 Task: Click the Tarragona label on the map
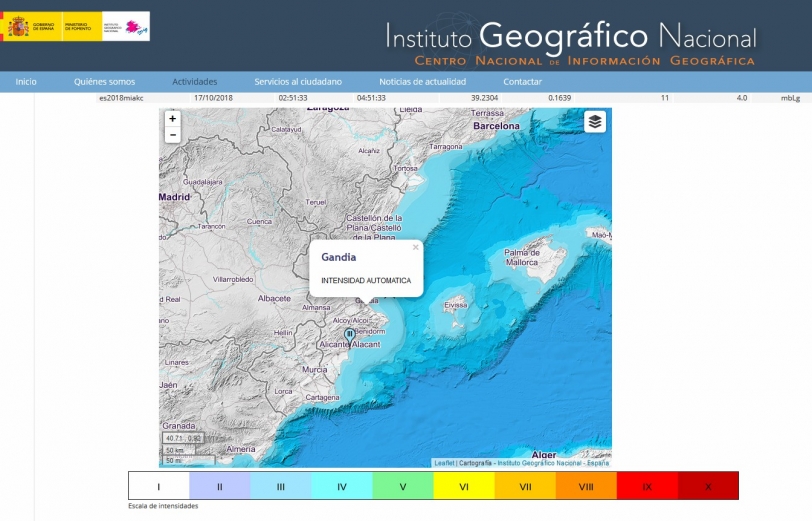(446, 147)
